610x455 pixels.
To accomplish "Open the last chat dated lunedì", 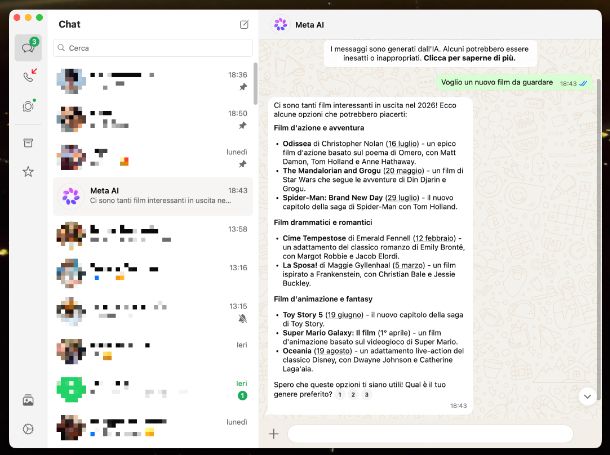I will click(x=153, y=428).
